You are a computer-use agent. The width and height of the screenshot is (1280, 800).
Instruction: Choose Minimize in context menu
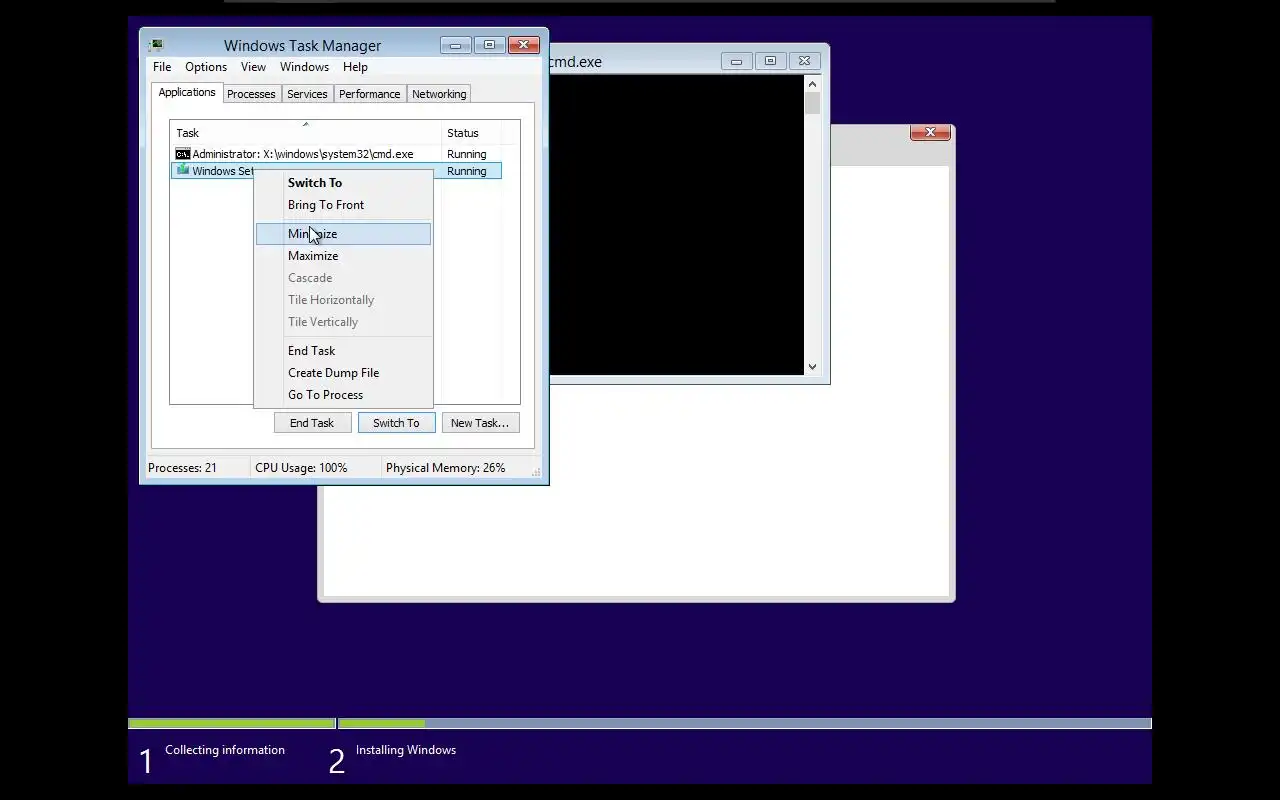tap(343, 234)
